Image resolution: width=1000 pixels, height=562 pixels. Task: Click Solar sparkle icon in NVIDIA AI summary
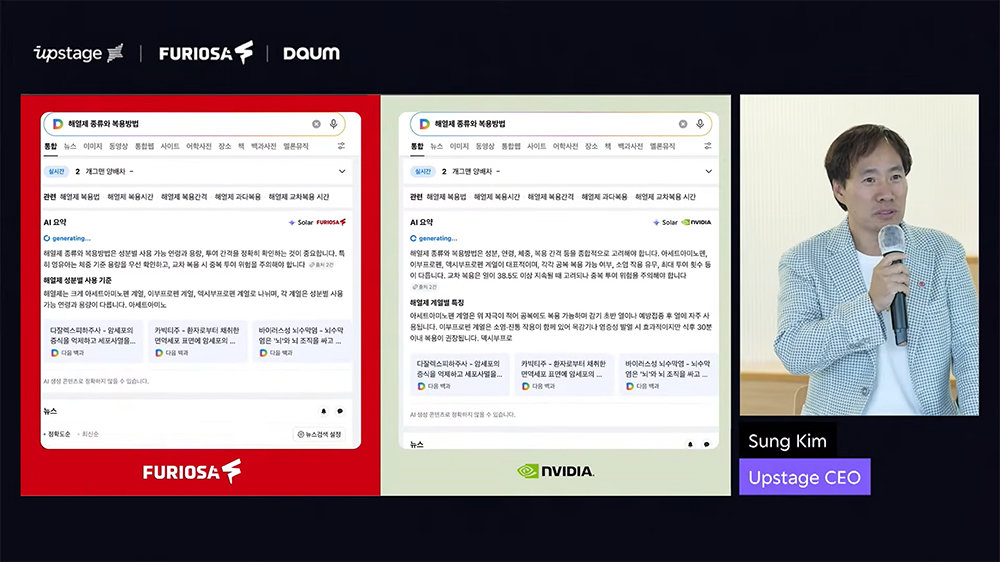click(x=656, y=223)
